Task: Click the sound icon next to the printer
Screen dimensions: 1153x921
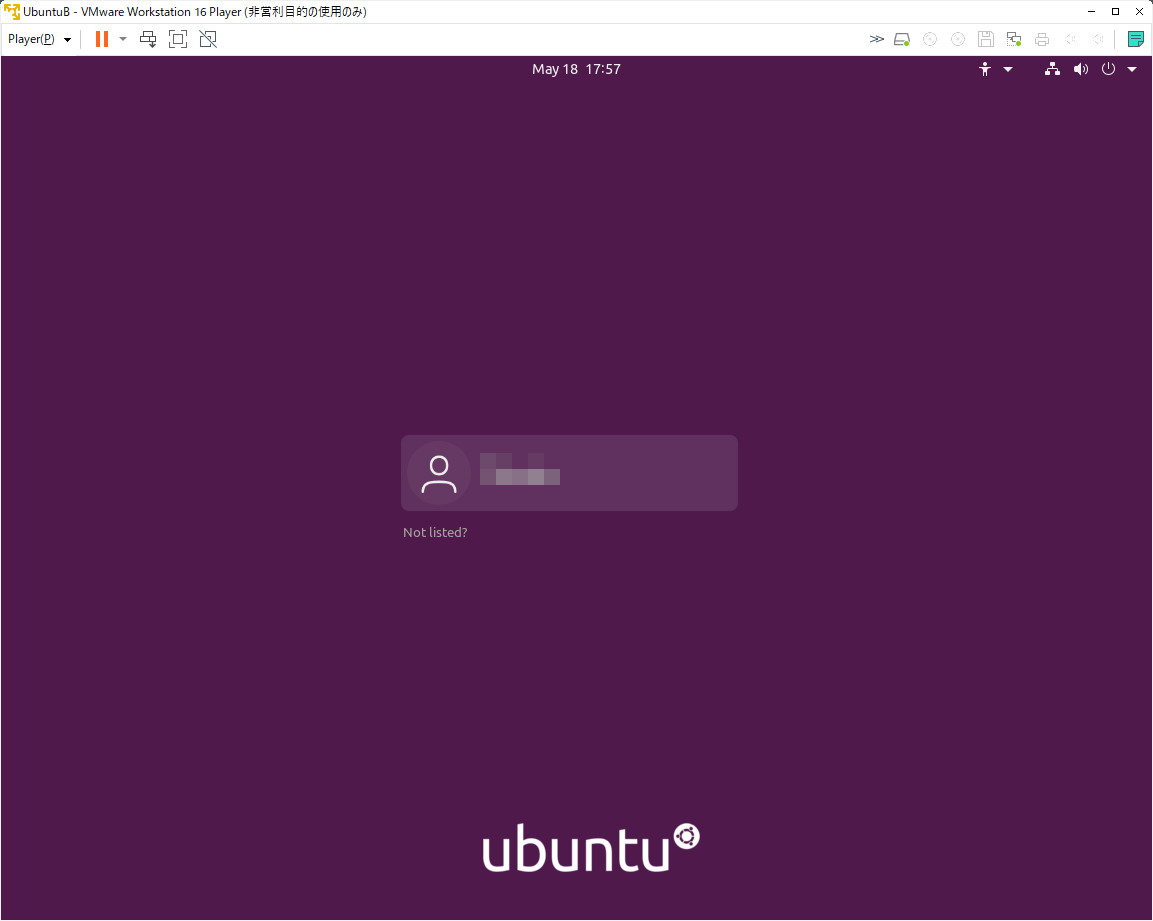Action: [1071, 39]
